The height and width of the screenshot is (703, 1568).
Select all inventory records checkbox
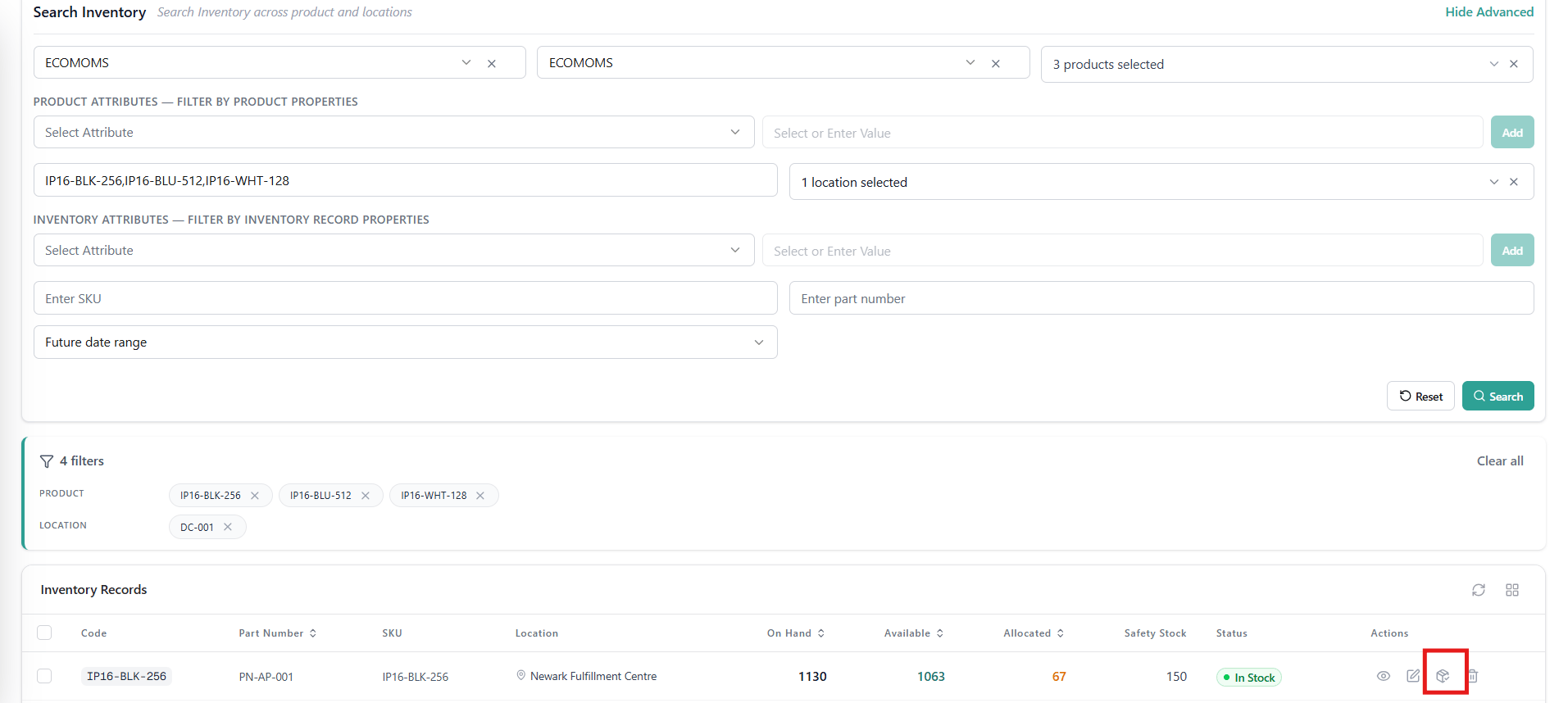pos(44,633)
